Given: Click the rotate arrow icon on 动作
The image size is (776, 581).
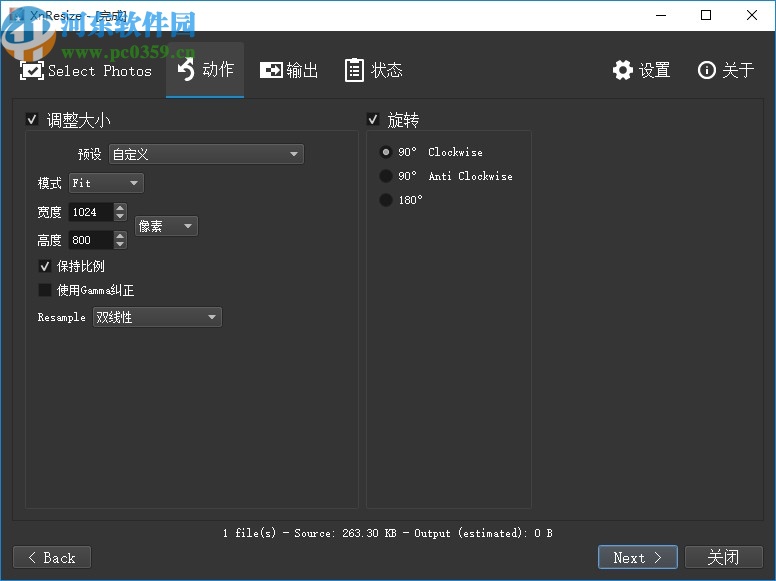Looking at the screenshot, I should [x=186, y=69].
